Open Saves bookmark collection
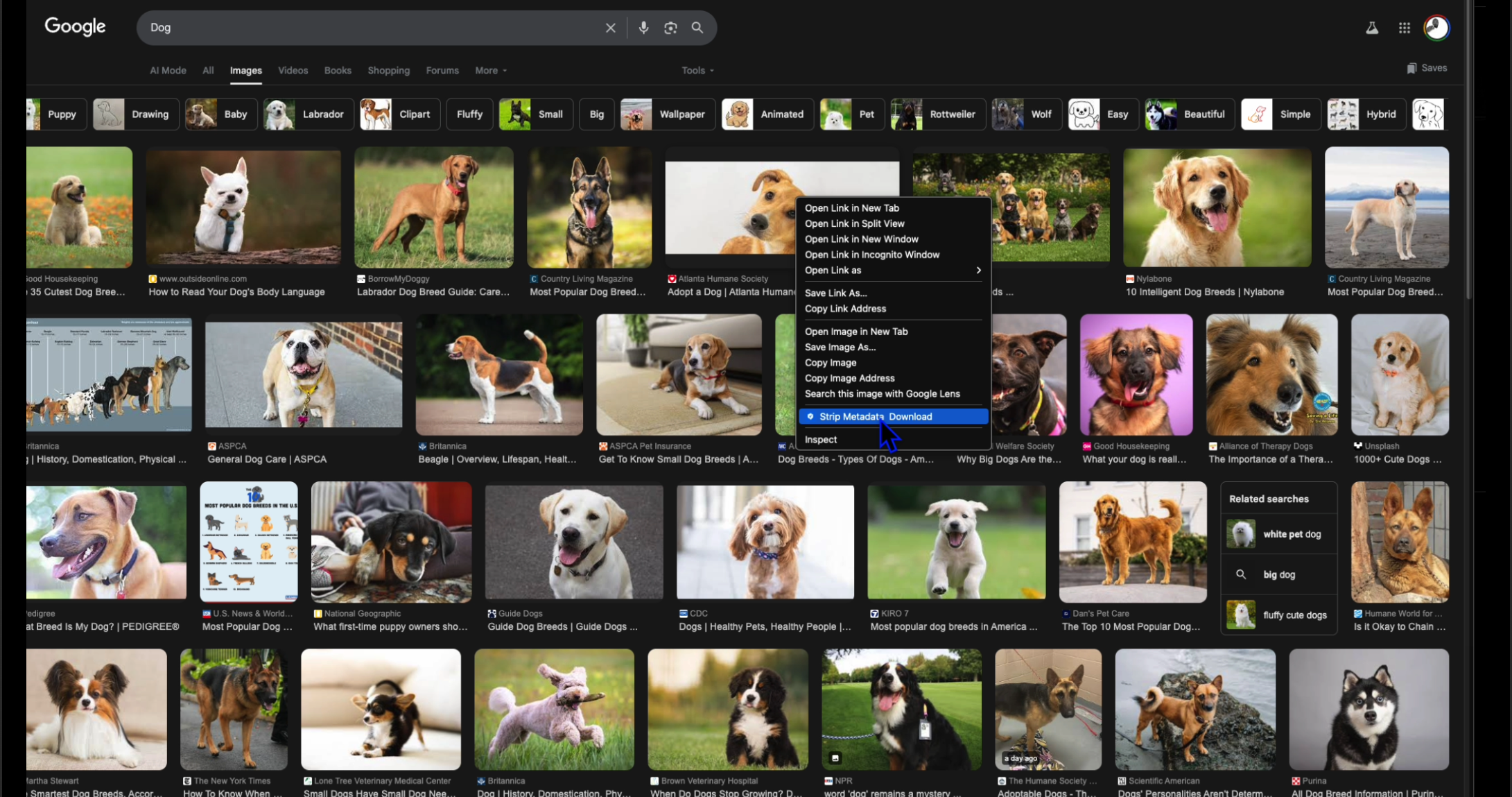This screenshot has height=797, width=1512. 1427,68
